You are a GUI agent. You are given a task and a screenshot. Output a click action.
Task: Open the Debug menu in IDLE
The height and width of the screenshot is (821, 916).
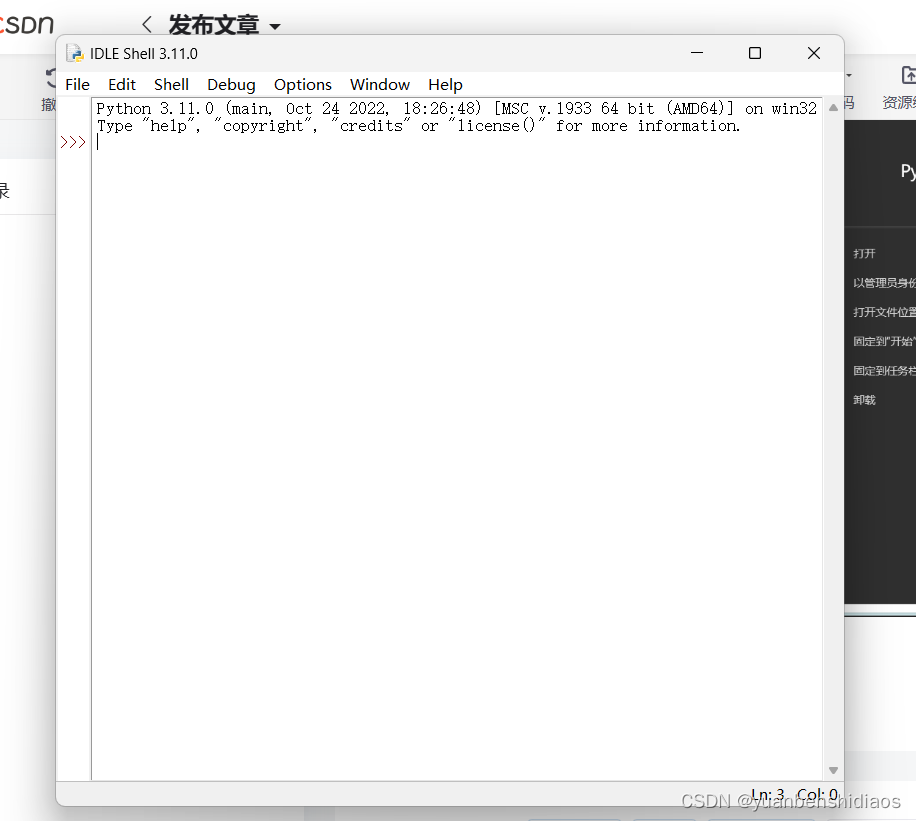231,84
